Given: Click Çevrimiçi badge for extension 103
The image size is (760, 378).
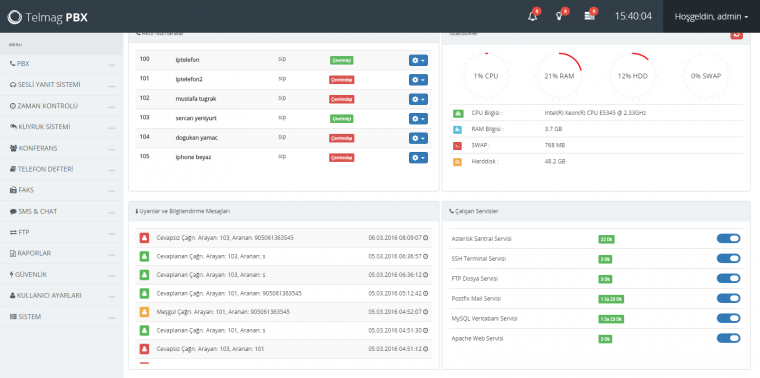Looking at the screenshot, I should [x=342, y=119].
